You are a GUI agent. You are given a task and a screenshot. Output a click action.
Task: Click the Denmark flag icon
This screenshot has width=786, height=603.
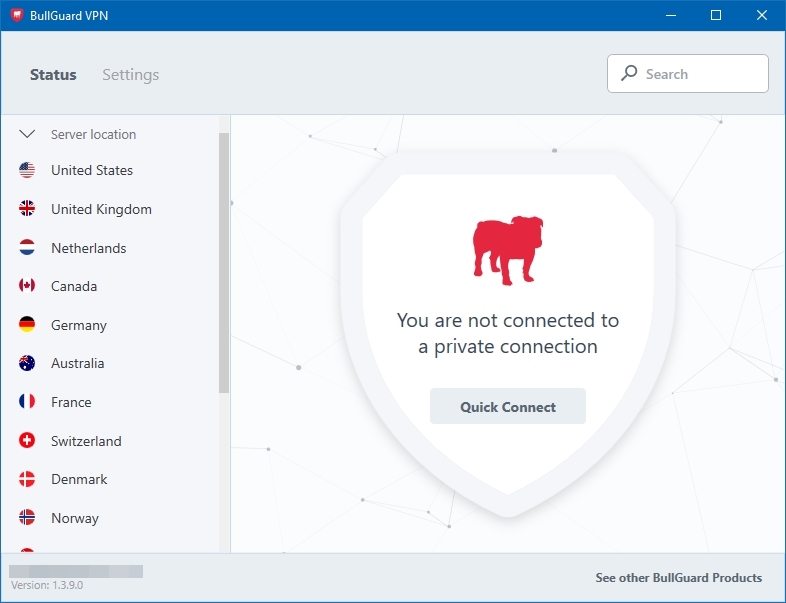coord(27,479)
